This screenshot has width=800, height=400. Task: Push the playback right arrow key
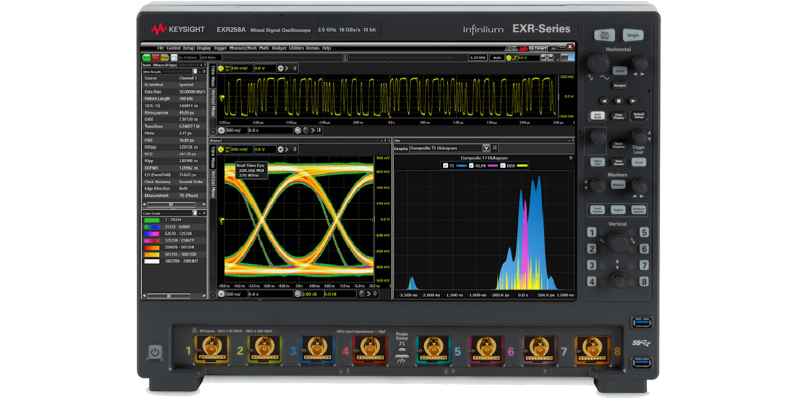click(x=633, y=101)
